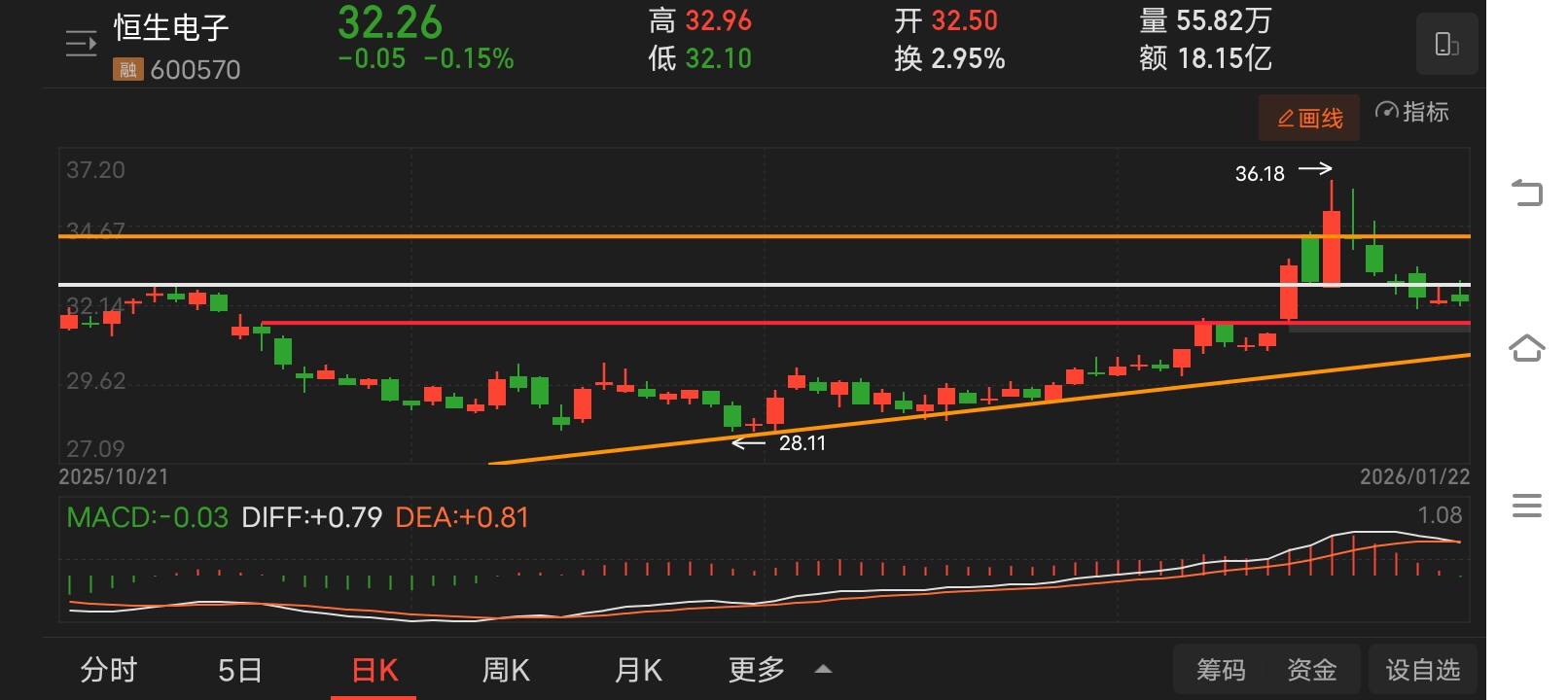Open the 筹码 chip distribution view

click(x=1221, y=670)
